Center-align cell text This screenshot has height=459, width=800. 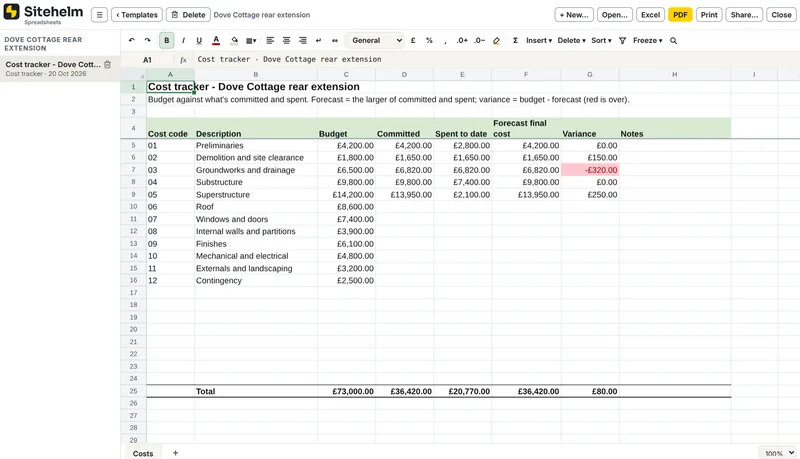(286, 40)
